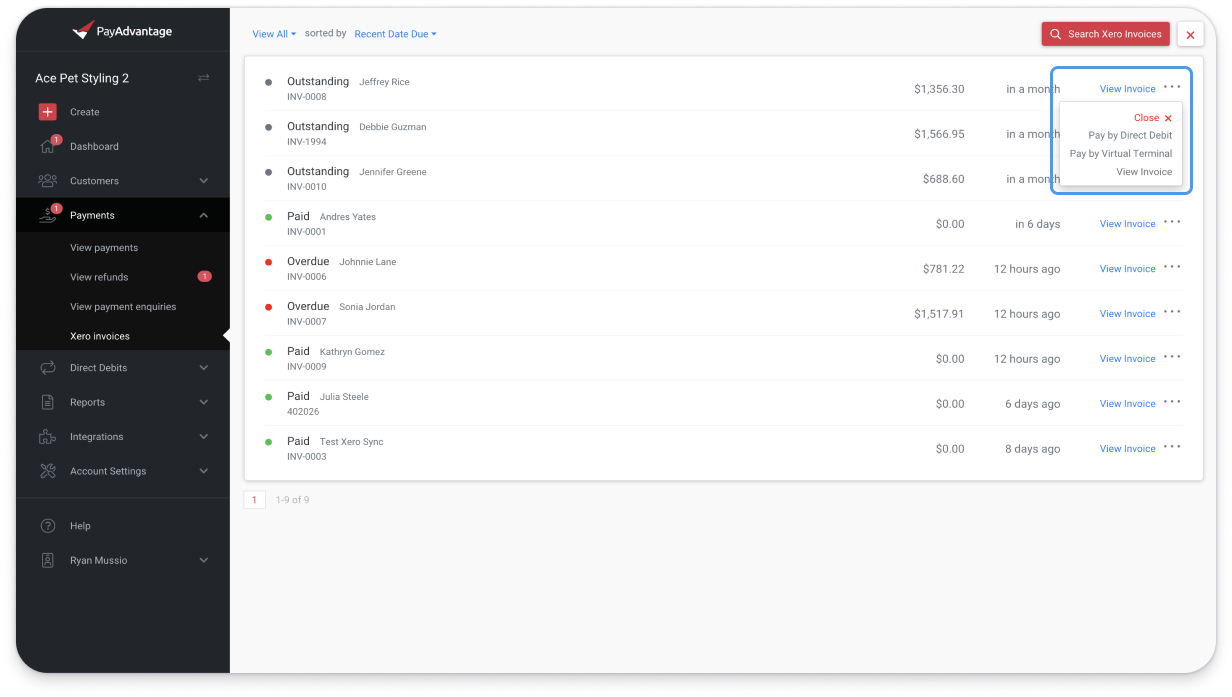Click the PayAdvantage logo
Image resolution: width=1232 pixels, height=697 pixels.
(x=122, y=31)
